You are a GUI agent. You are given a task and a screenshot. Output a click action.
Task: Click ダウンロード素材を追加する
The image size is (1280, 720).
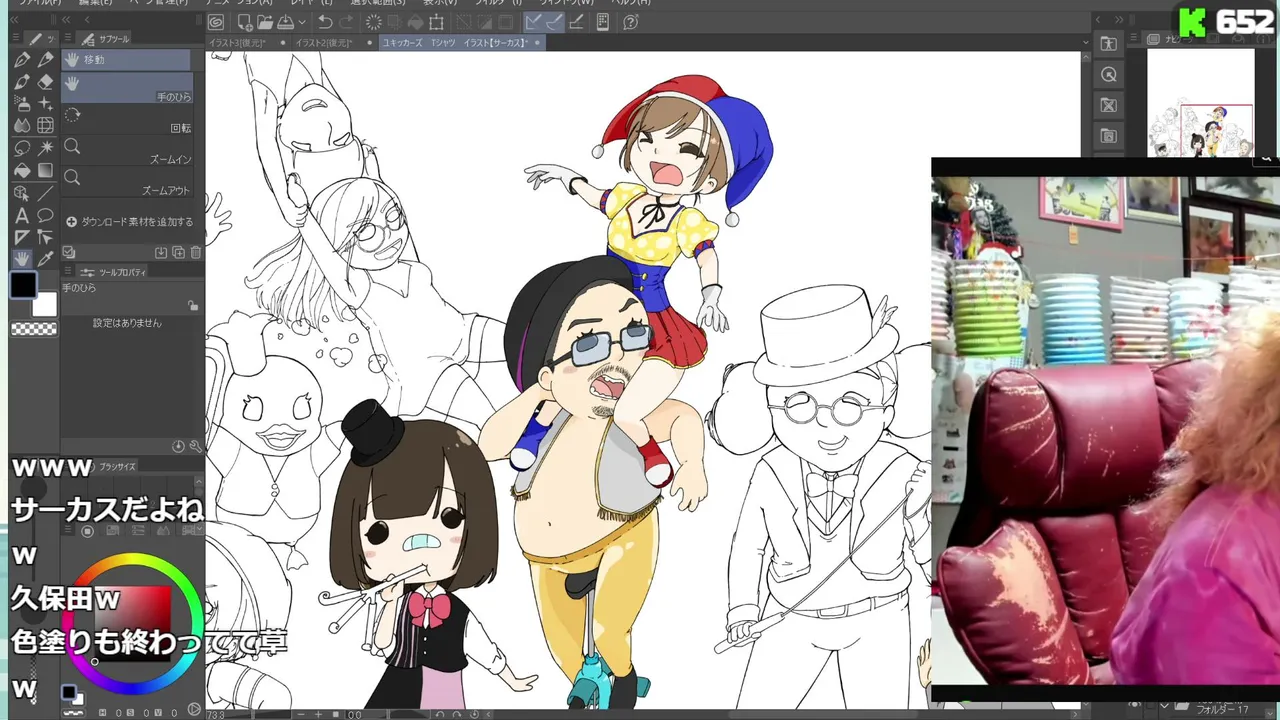[x=129, y=222]
